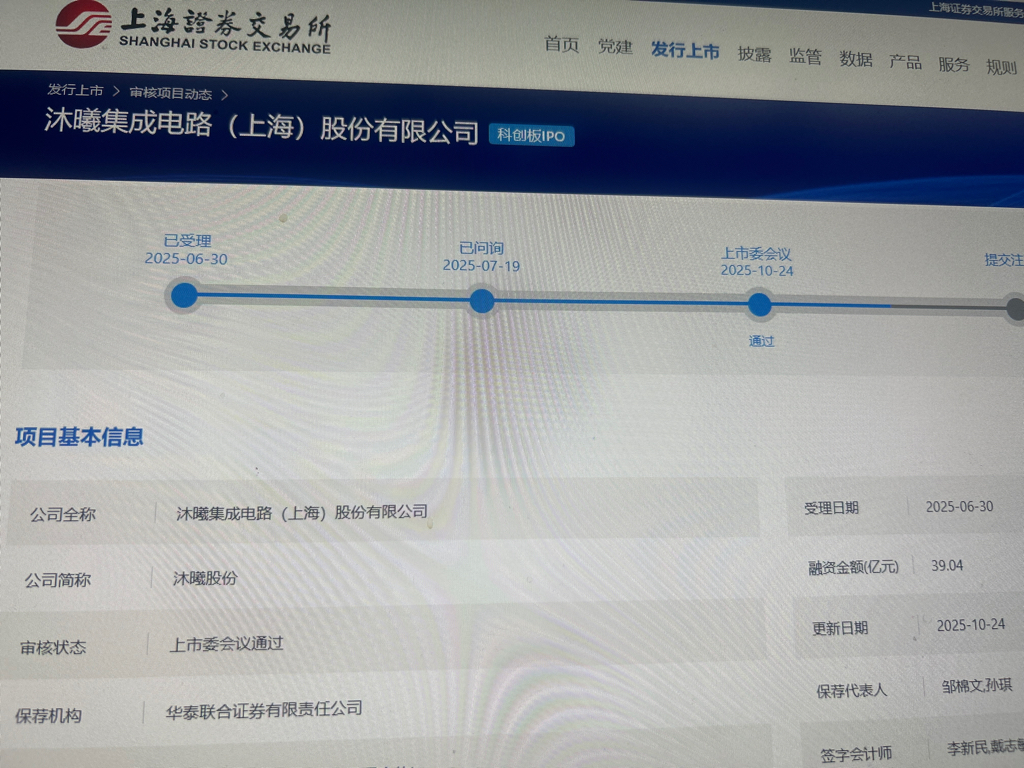The image size is (1024, 768).
Task: Go to 发行上市 breadcrumb link
Action: coord(75,90)
